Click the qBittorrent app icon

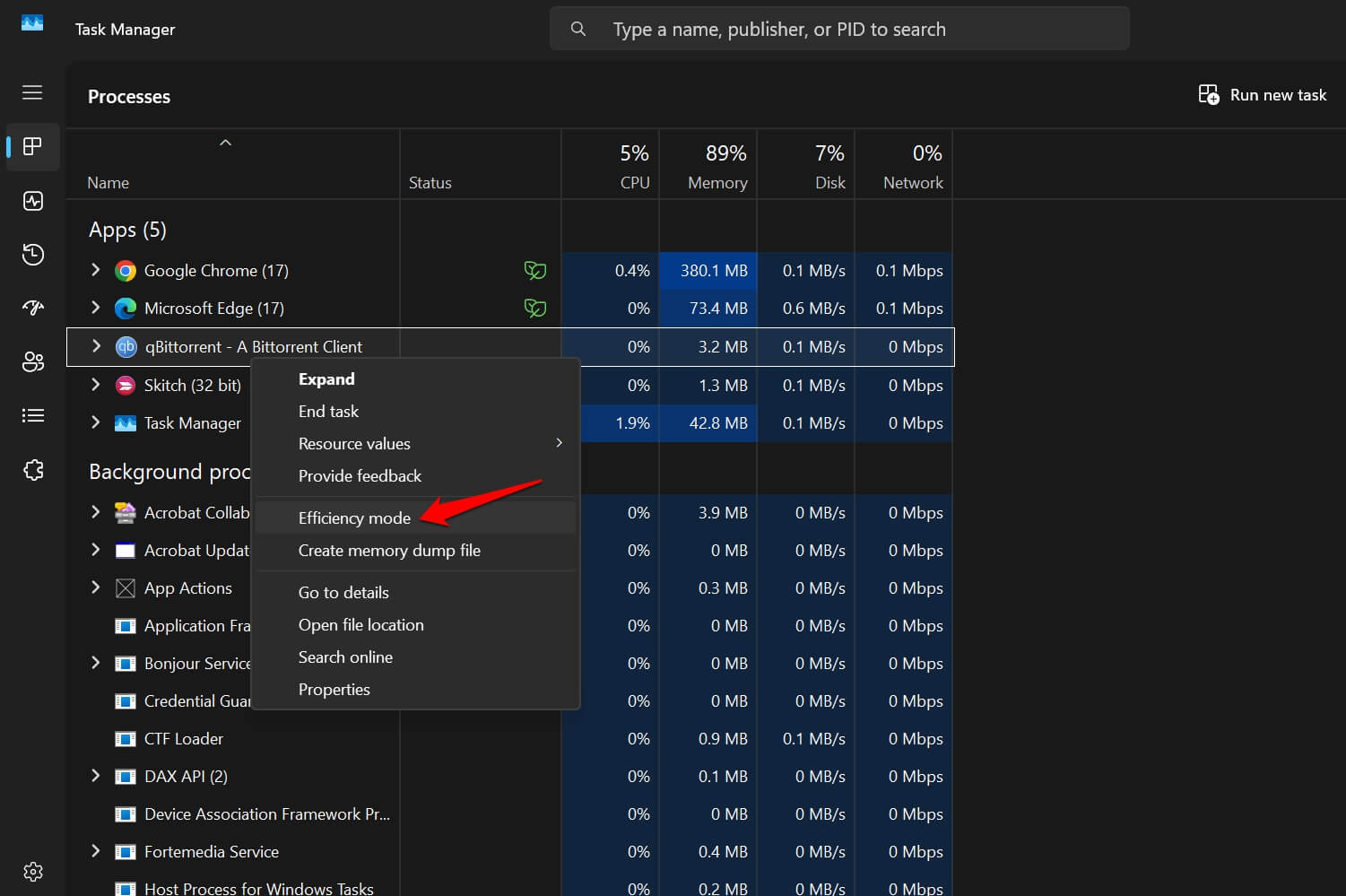(126, 347)
